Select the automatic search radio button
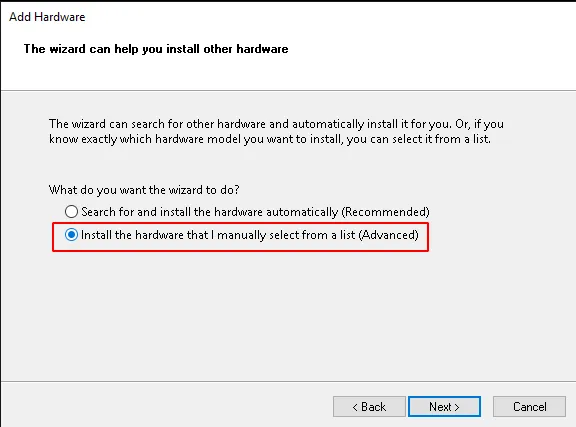Screen dimensions: 576x427 pos(71,212)
